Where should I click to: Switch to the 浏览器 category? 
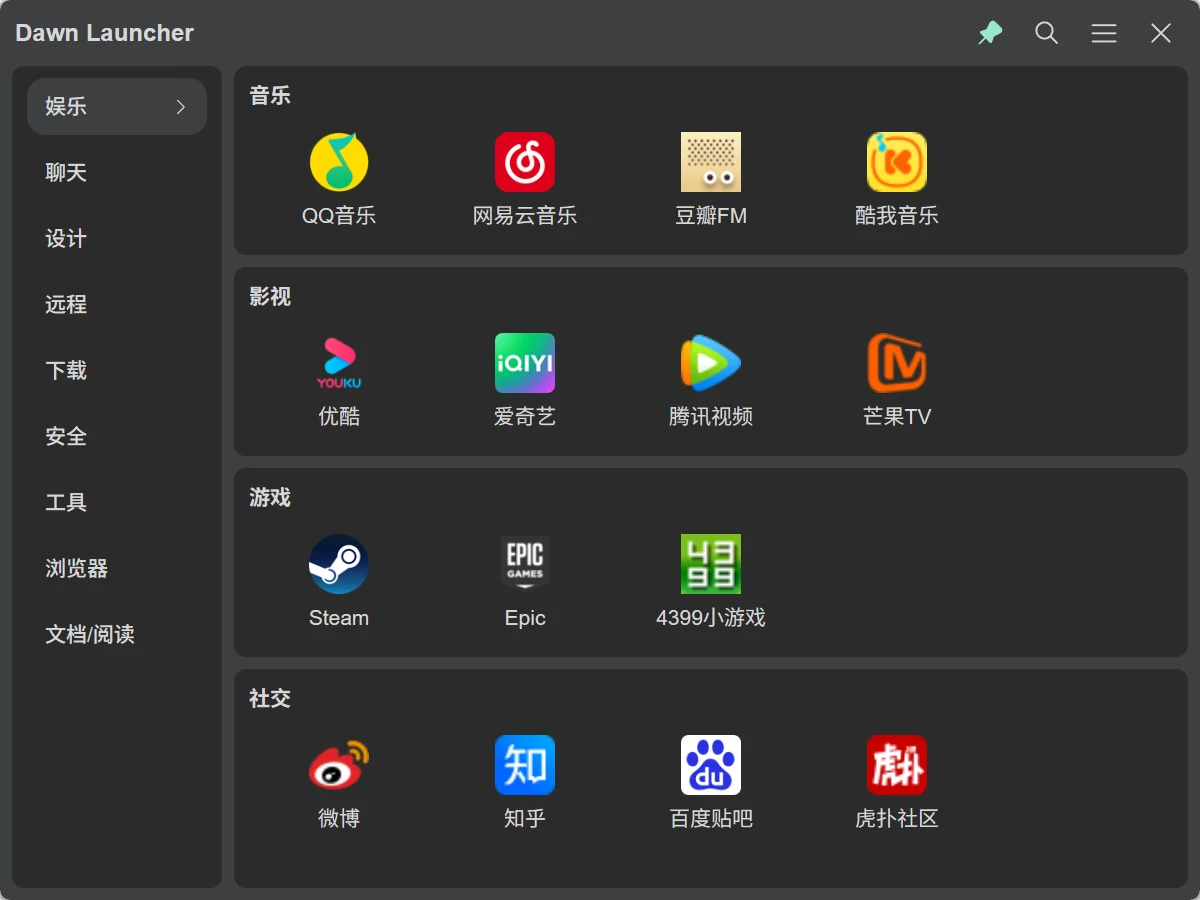(x=117, y=569)
